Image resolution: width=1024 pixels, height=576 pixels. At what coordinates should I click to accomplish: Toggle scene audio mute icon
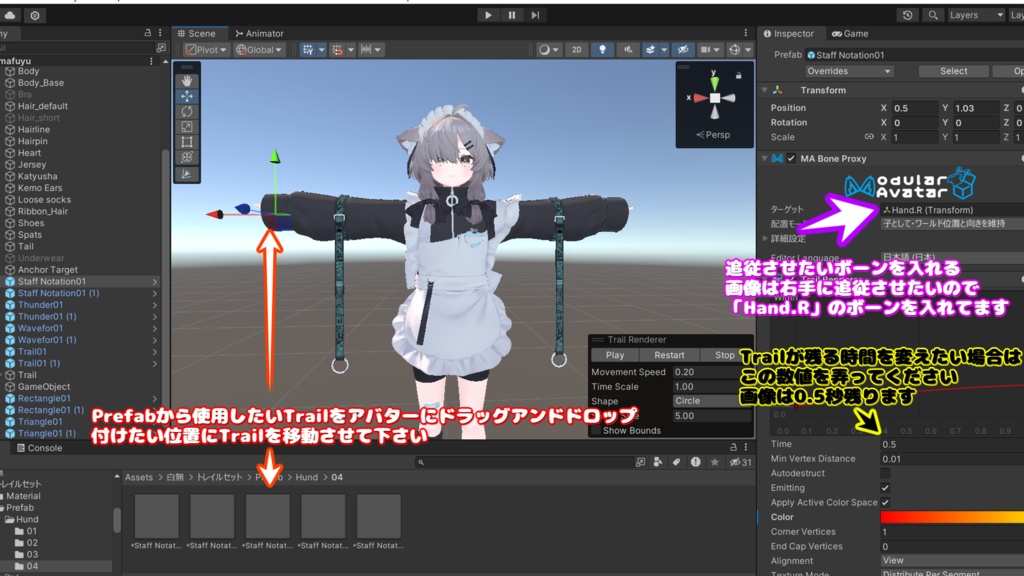pyautogui.click(x=628, y=50)
